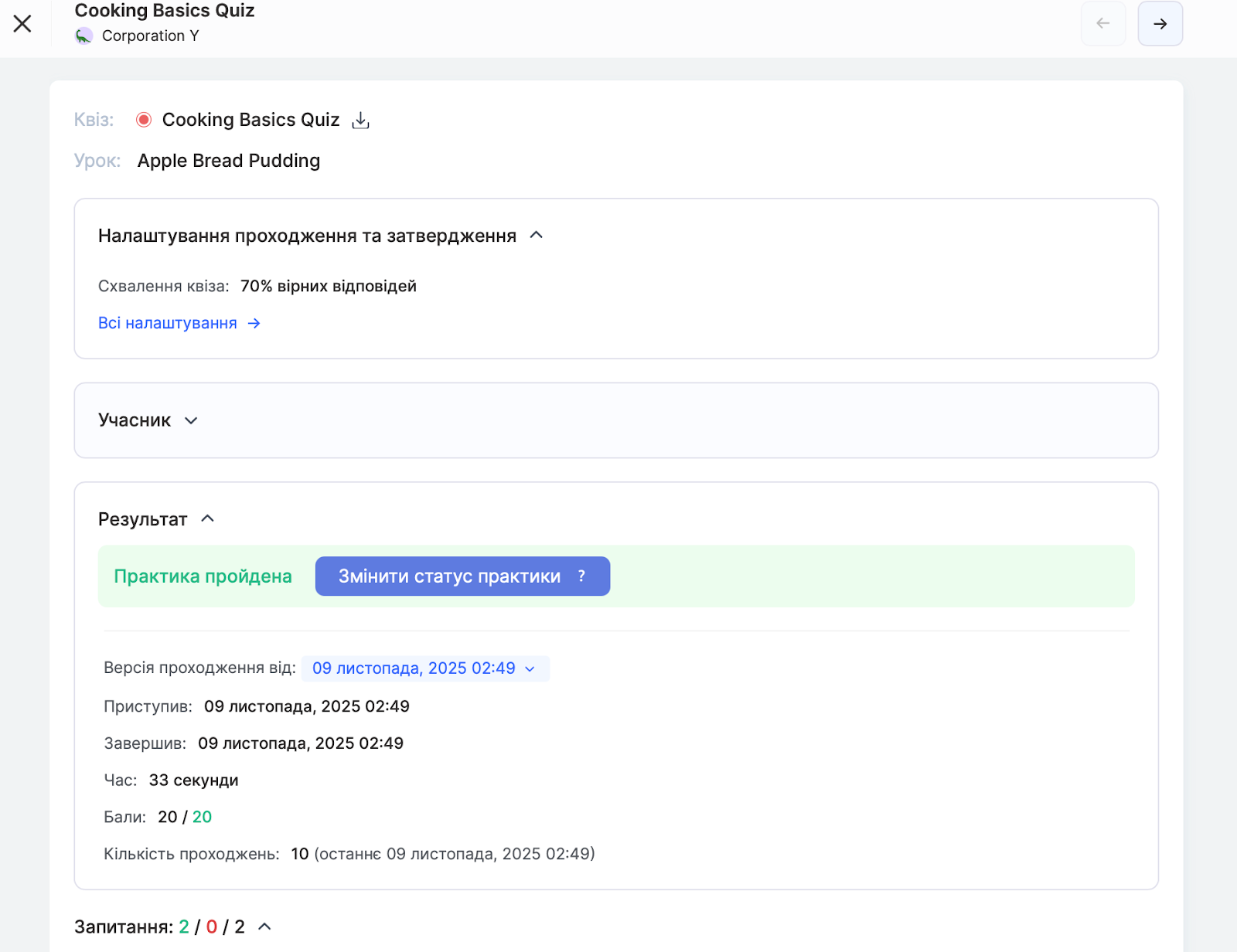1237x952 pixels.
Task: Click the Cooking Basics Quiz name beside Квіз
Action: pyautogui.click(x=250, y=121)
